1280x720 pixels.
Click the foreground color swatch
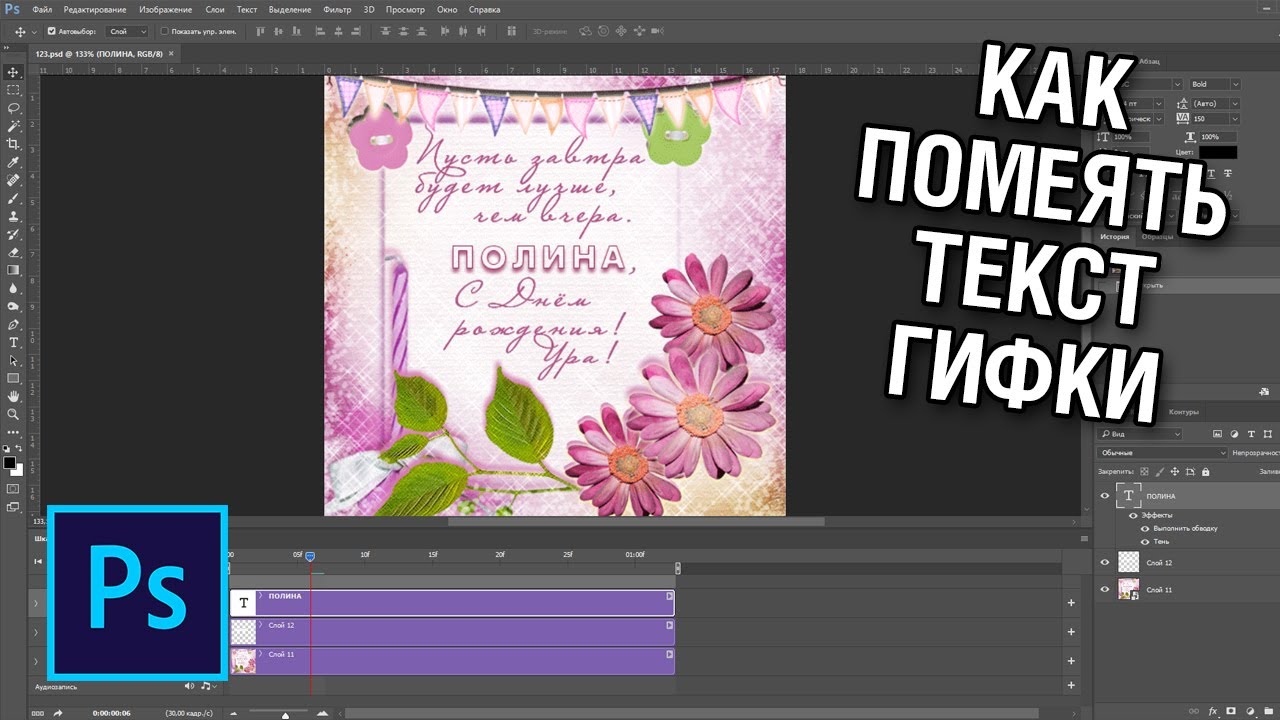click(9, 463)
